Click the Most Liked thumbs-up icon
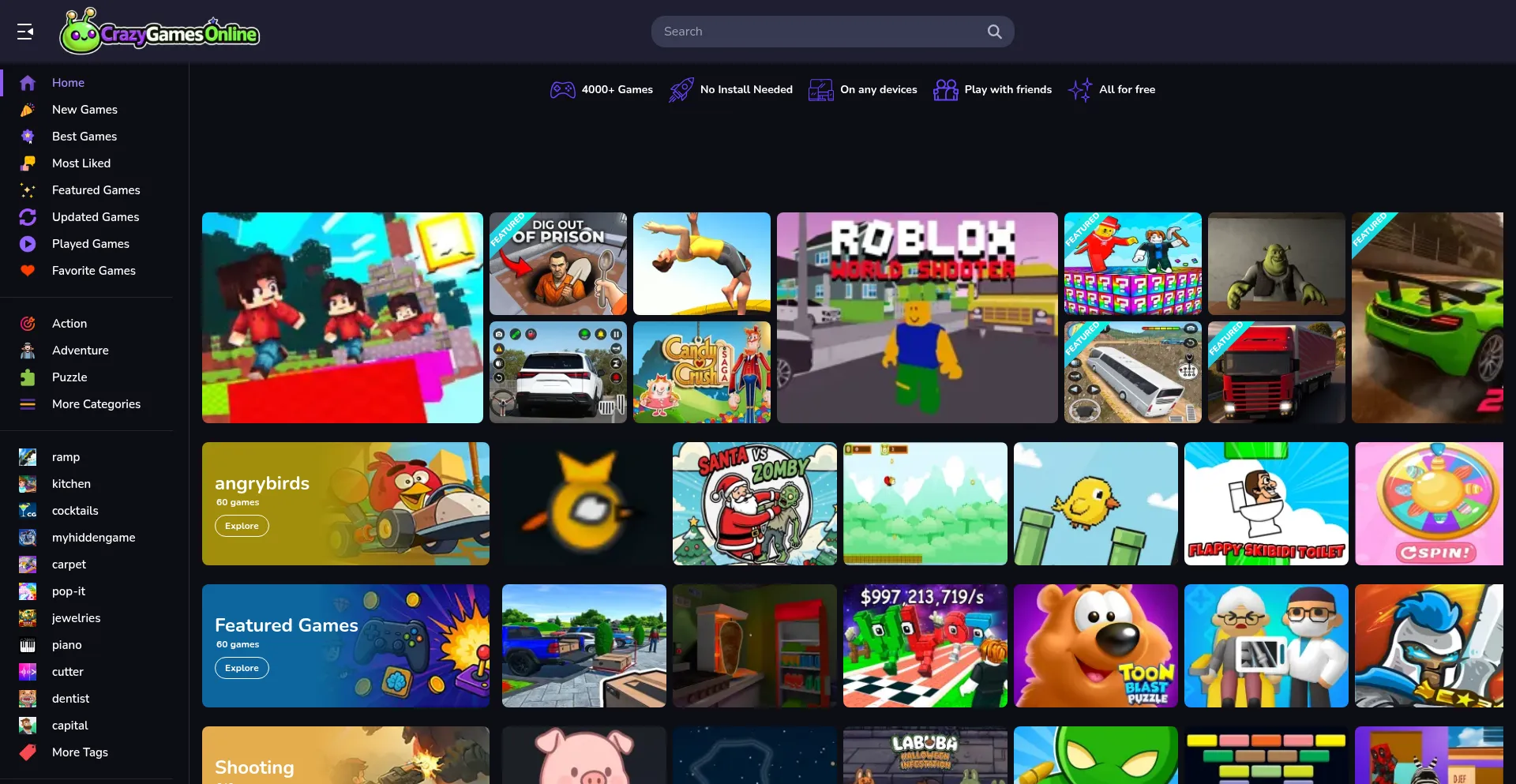 28,163
